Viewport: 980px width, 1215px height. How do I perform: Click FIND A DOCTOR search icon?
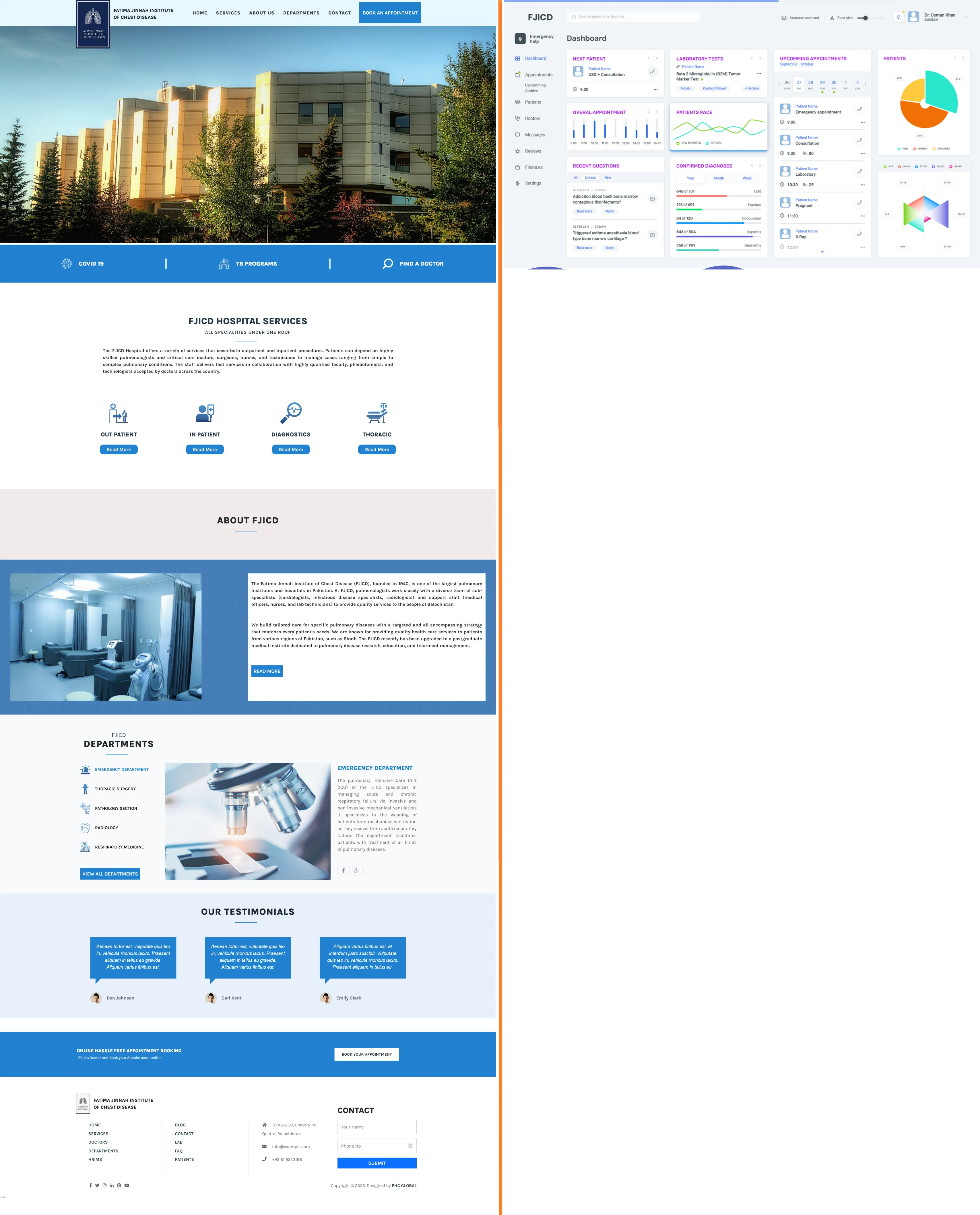tap(388, 264)
